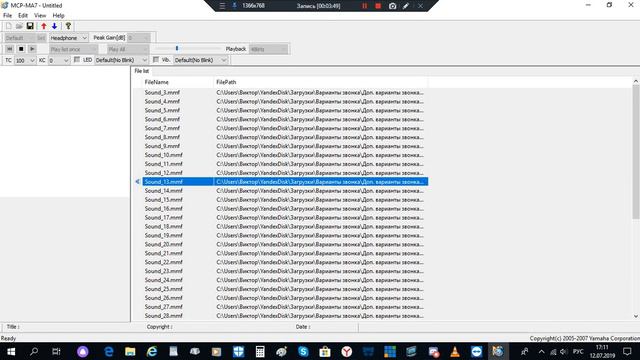Click the file list scrollbar down arrow

(x=636, y=316)
